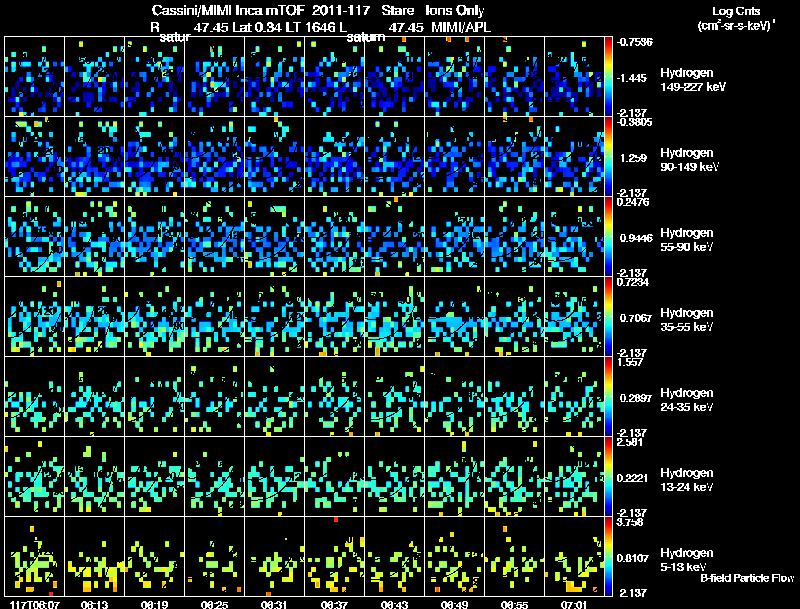This screenshot has height=609, width=800.
Task: Click the Hydrogen 55-90 keV label
Action: point(692,237)
